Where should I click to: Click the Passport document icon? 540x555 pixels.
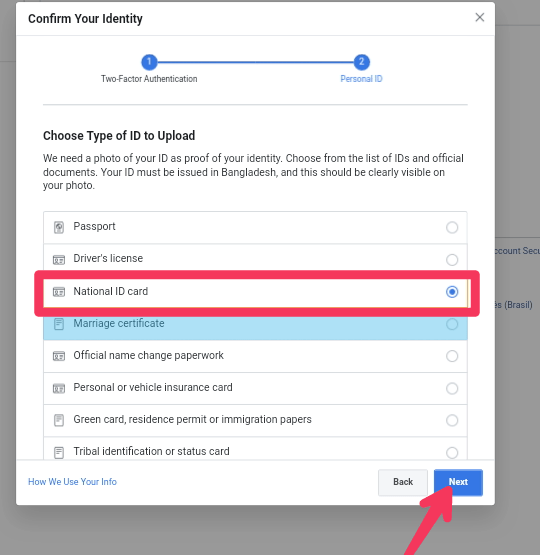(x=59, y=227)
